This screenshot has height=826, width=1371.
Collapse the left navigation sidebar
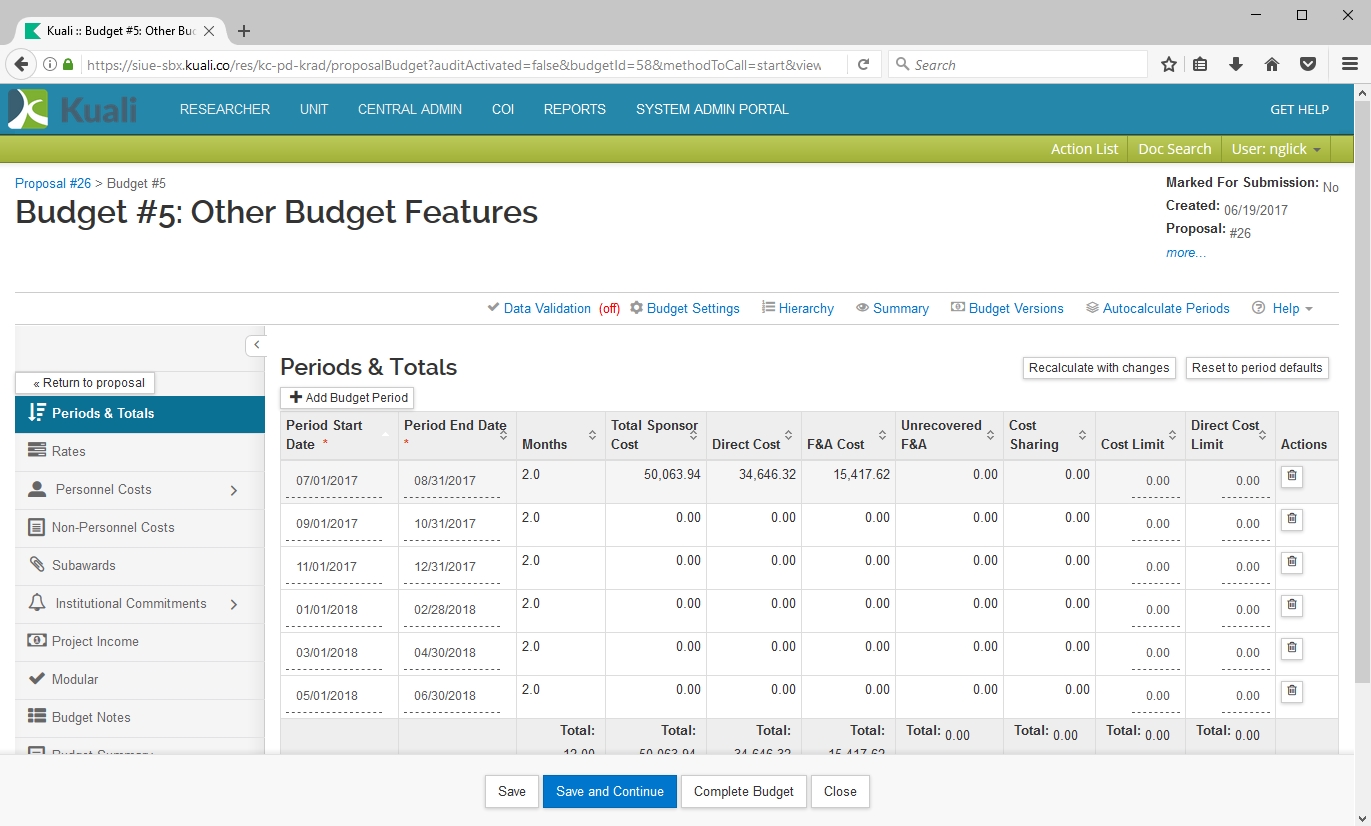tap(256, 345)
